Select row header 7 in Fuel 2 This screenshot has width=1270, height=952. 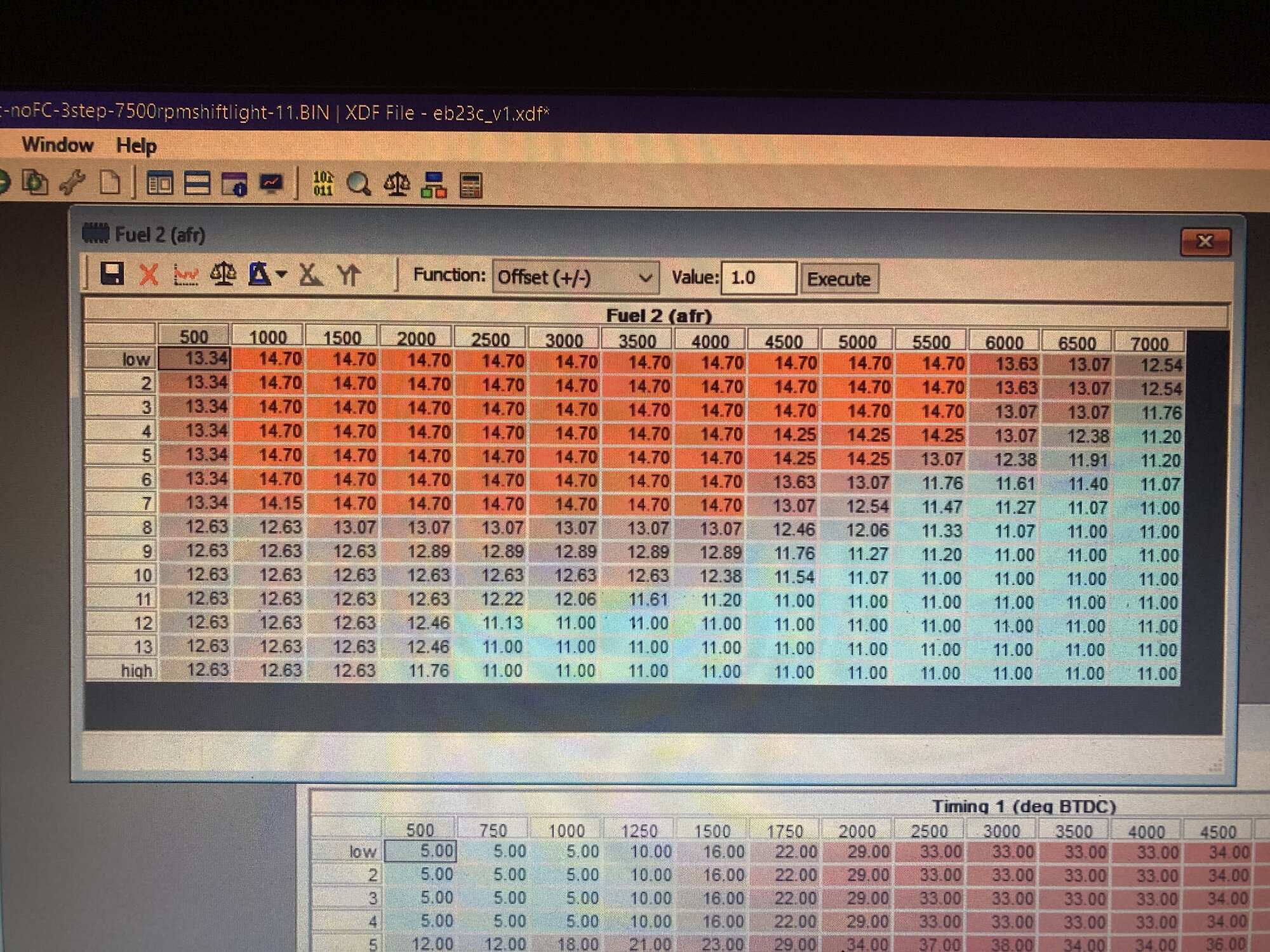(121, 503)
